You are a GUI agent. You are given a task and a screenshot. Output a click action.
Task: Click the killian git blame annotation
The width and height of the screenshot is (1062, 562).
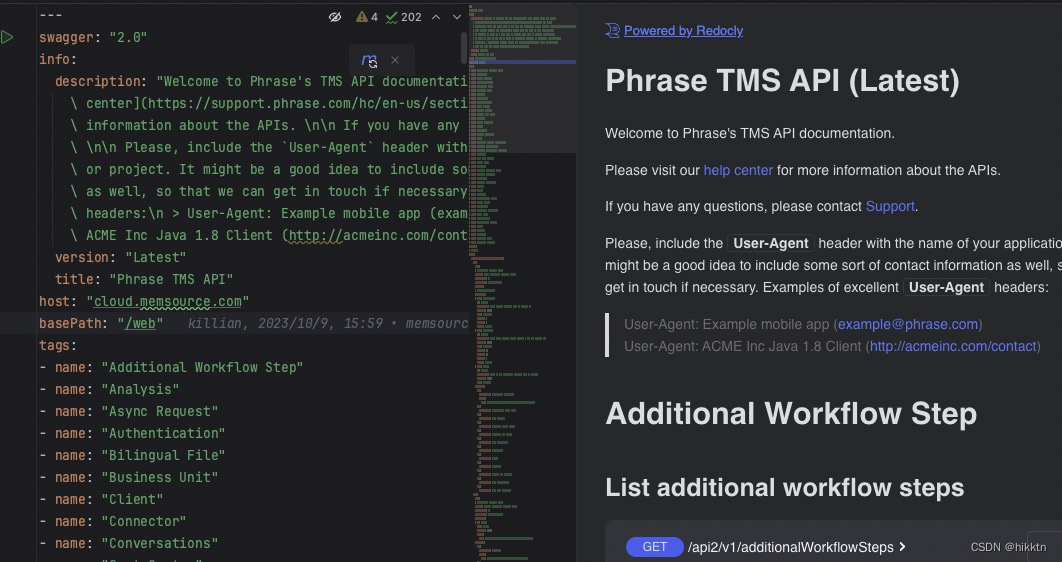pos(327,324)
